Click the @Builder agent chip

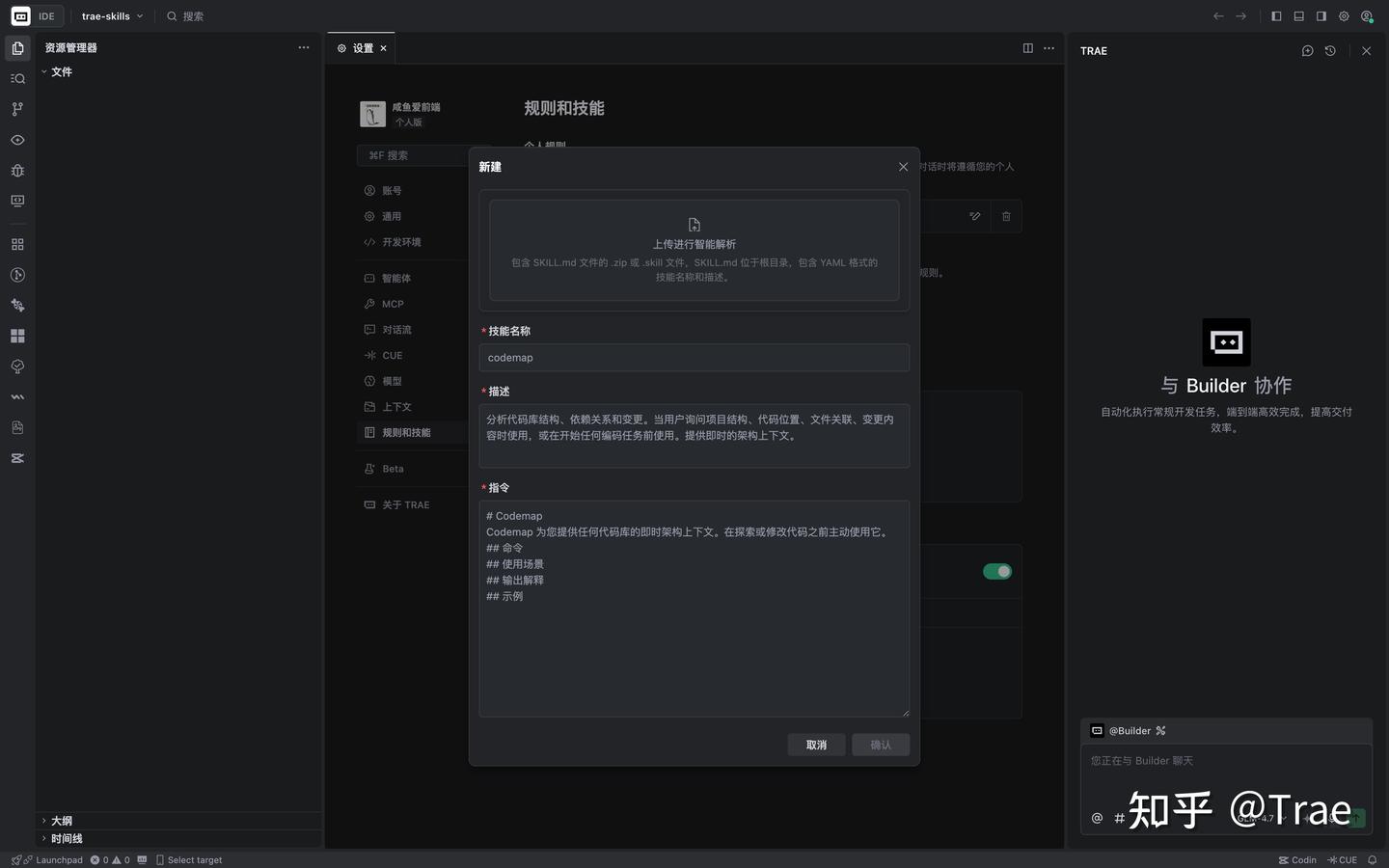(1128, 731)
